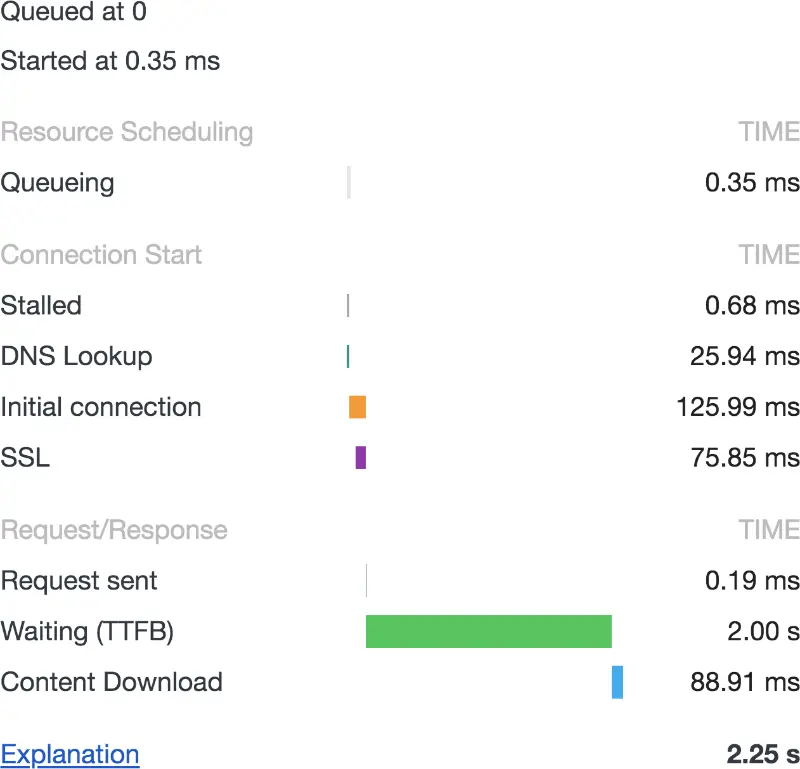
Task: Click the Resource Scheduling section heading
Action: coord(127,132)
